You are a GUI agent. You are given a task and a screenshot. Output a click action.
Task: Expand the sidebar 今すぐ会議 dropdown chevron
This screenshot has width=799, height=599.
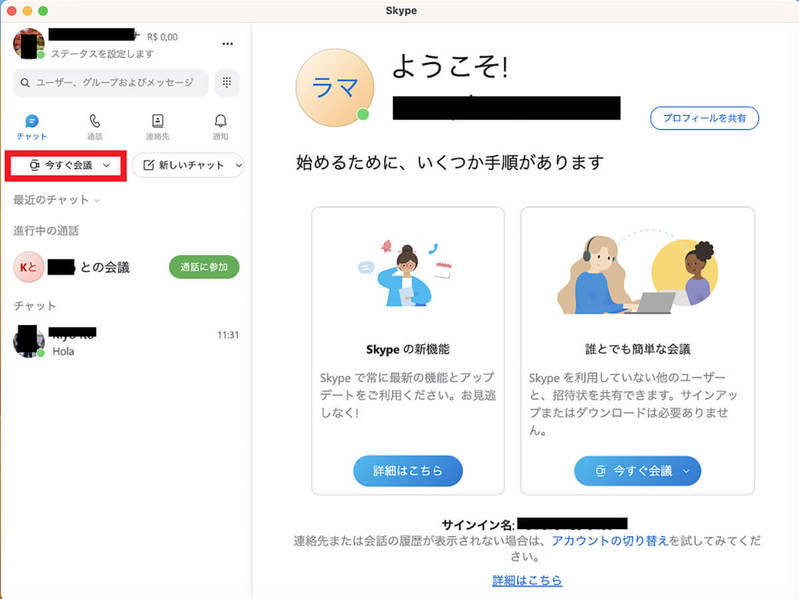point(106,165)
